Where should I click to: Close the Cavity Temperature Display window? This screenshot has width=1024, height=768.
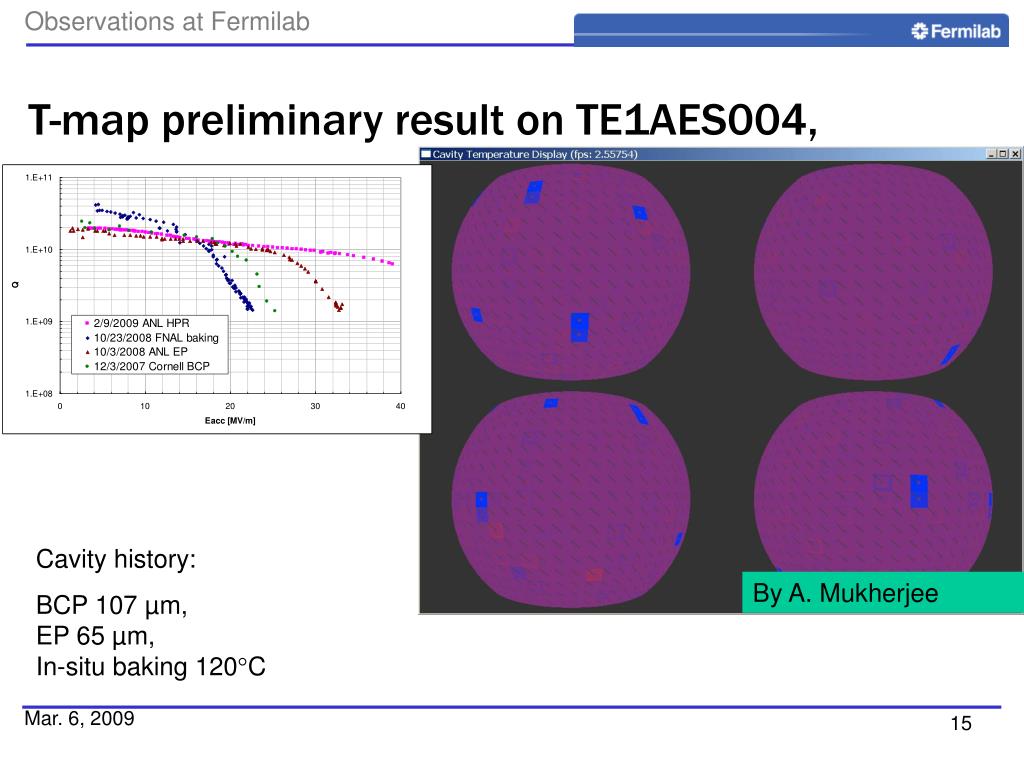pyautogui.click(x=1015, y=154)
